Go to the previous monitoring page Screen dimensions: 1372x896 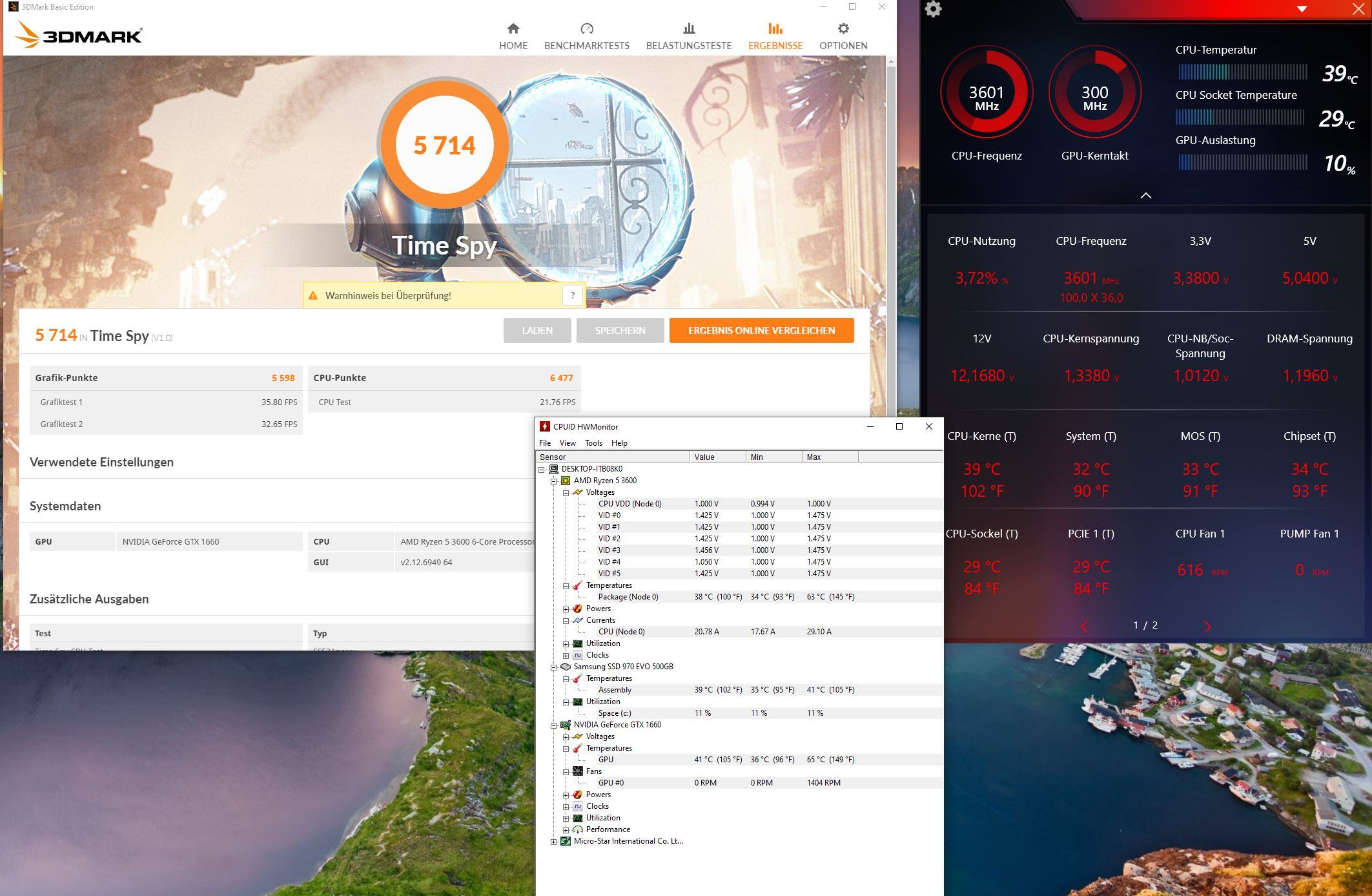(x=1085, y=626)
